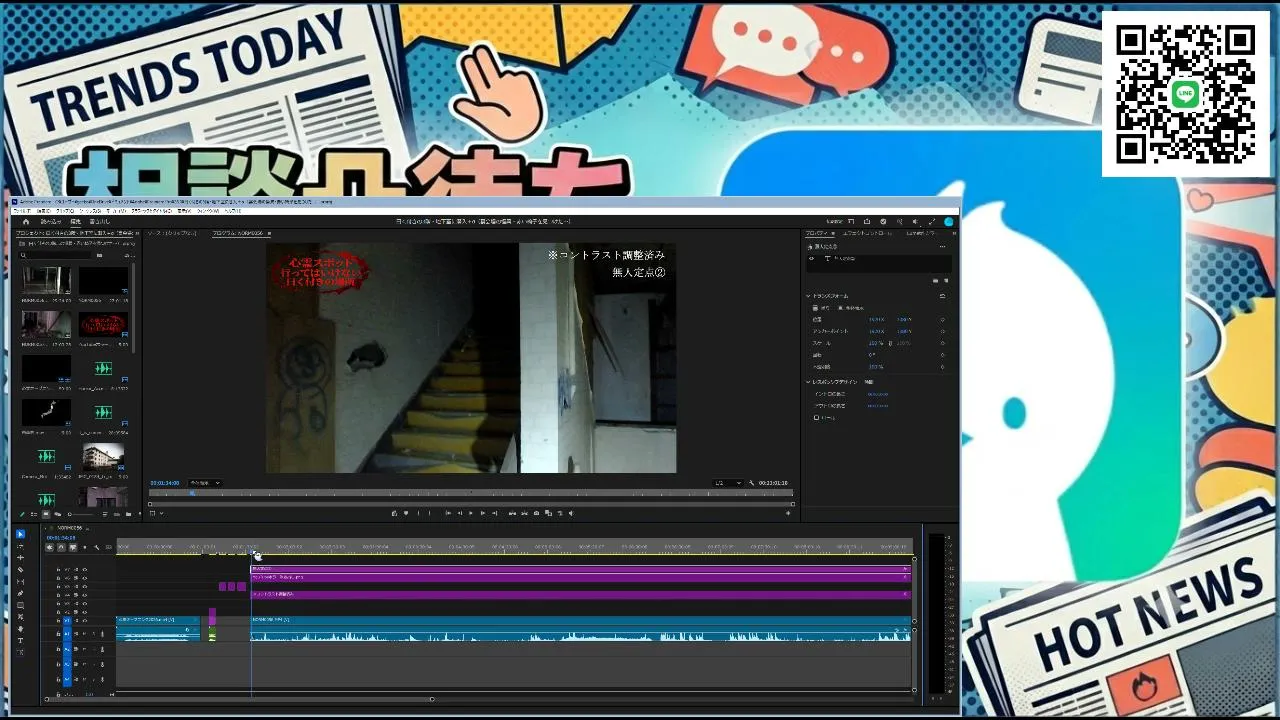This screenshot has height=720, width=1280.
Task: Select the Rectangle tool
Action: pyautogui.click(x=20, y=606)
